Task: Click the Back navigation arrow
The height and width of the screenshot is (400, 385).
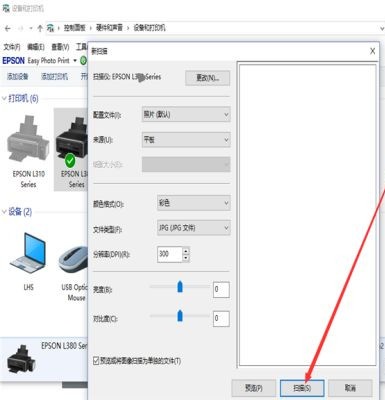Action: [7, 28]
